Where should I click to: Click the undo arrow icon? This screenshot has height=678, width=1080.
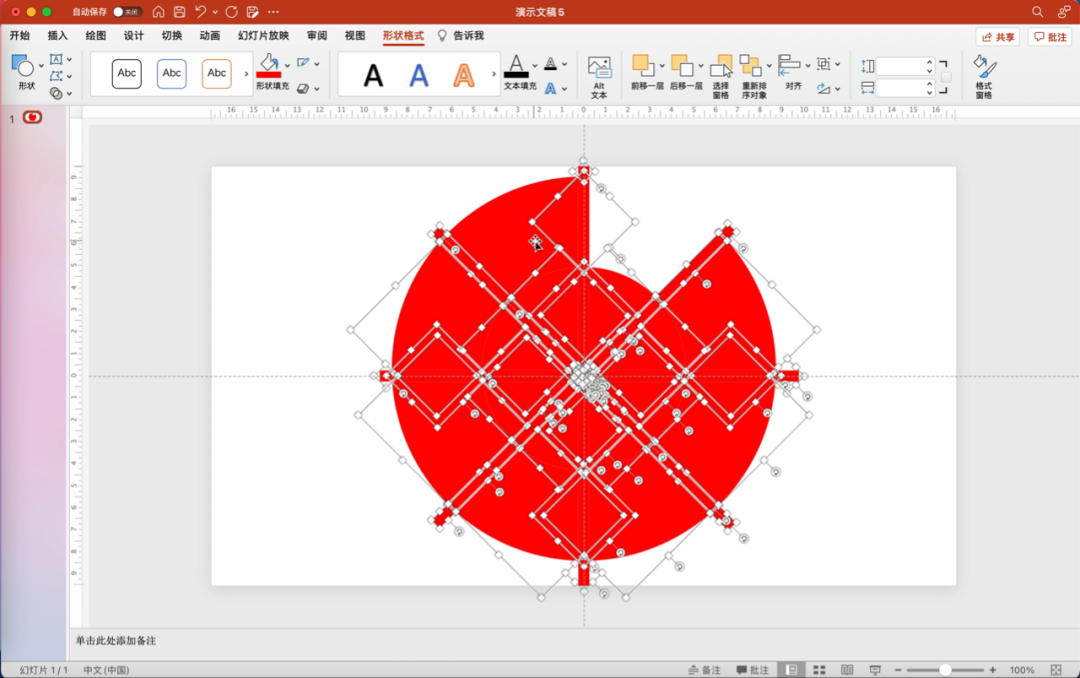[x=200, y=12]
